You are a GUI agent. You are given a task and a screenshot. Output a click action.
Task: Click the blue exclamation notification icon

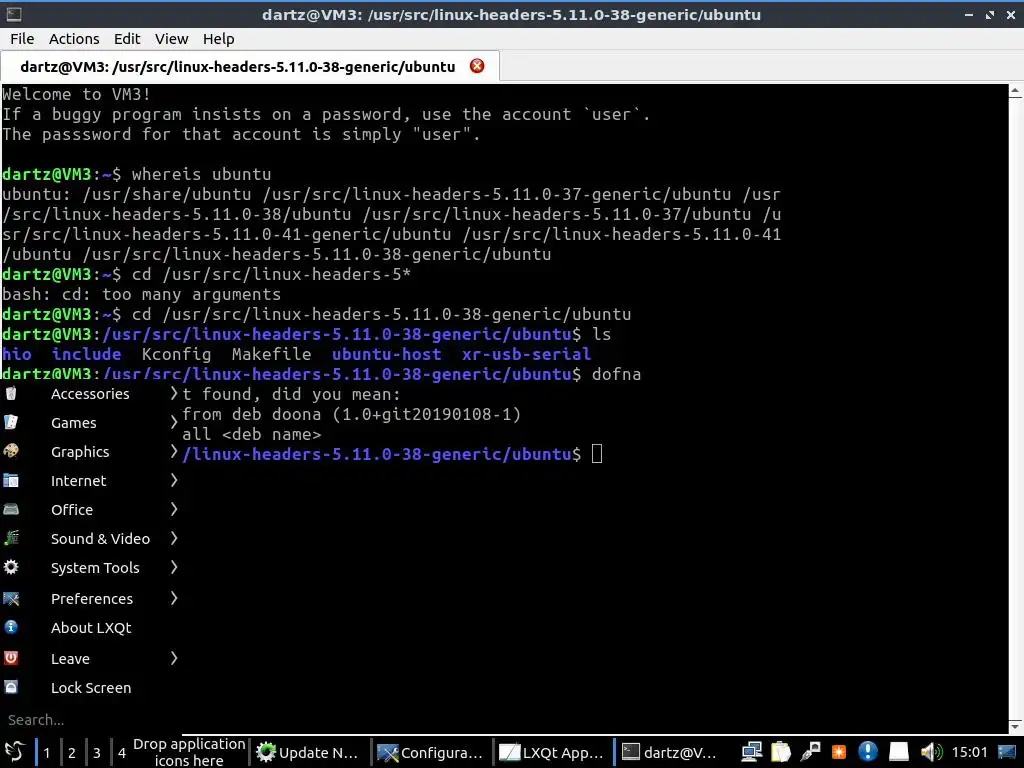coord(867,752)
